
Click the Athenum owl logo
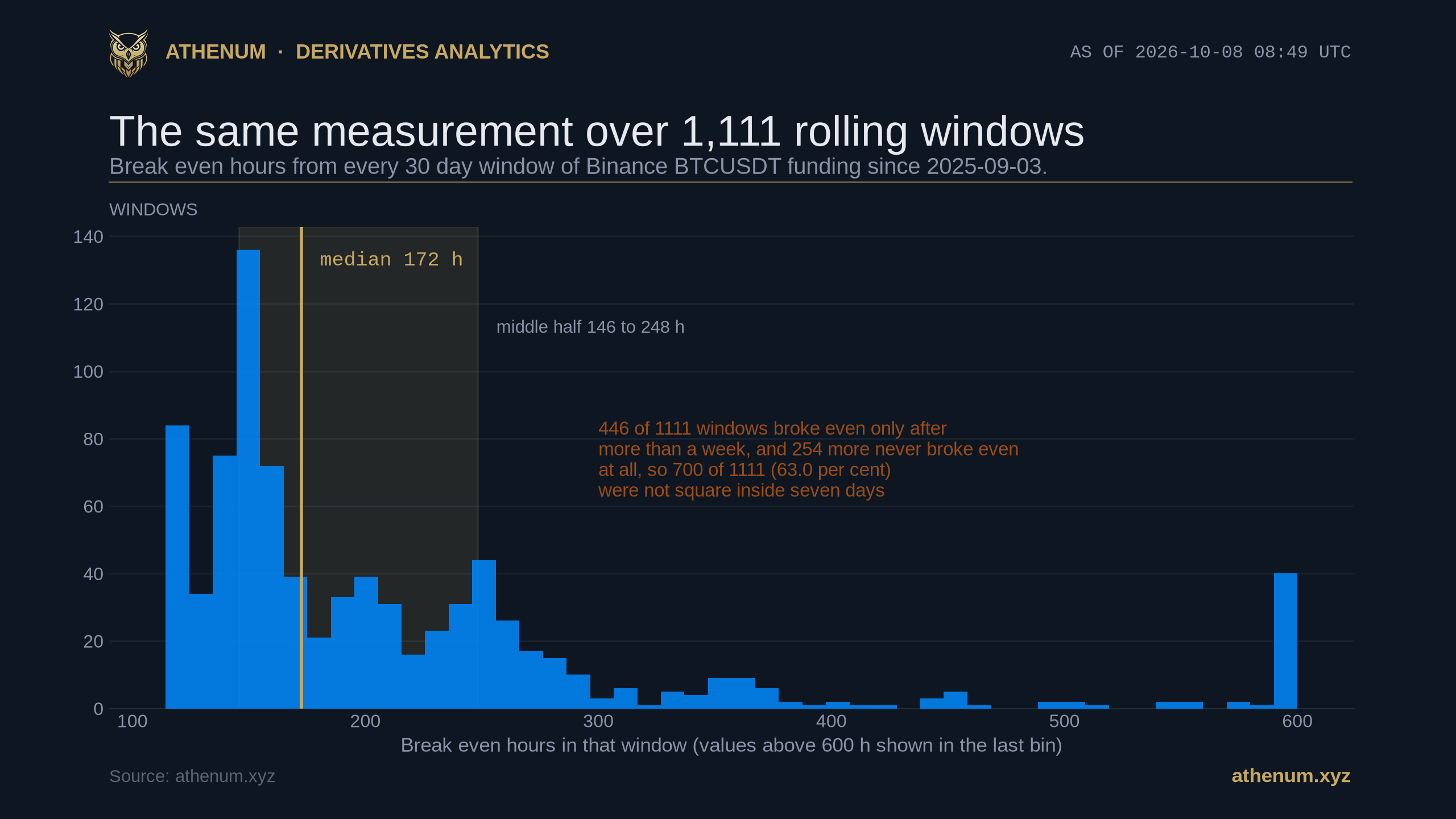(129, 53)
